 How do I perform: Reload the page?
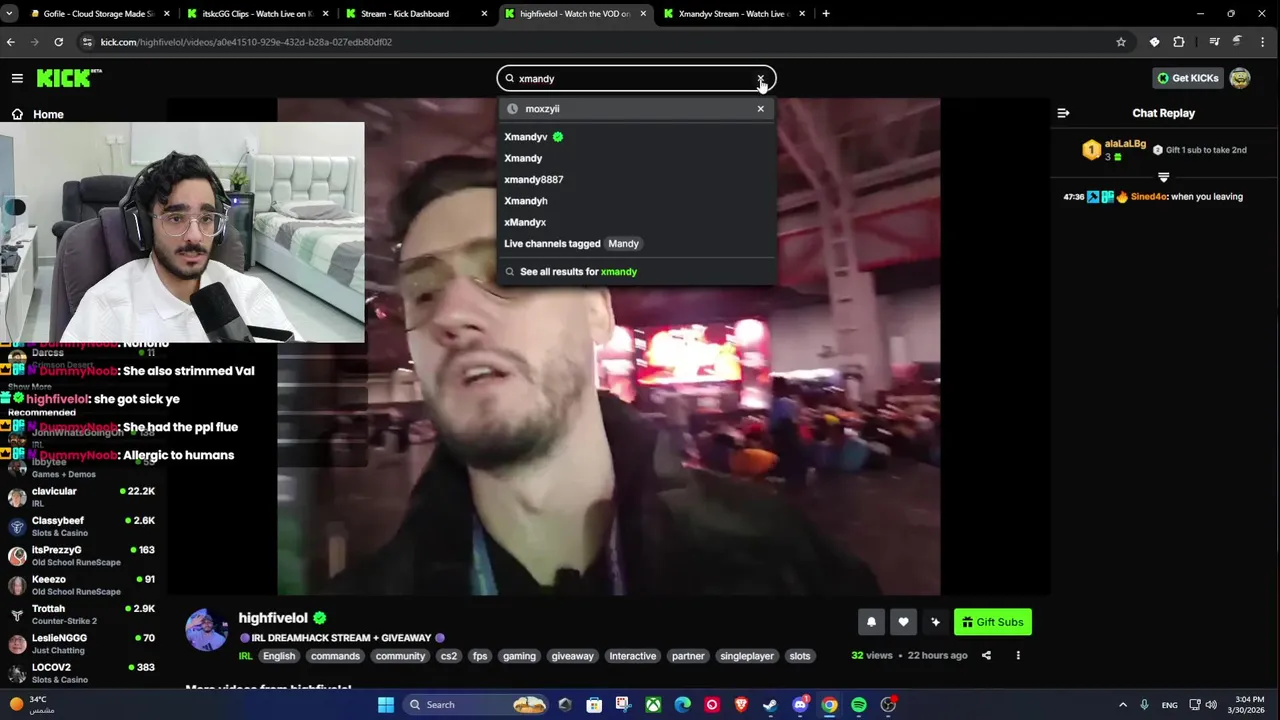[58, 42]
